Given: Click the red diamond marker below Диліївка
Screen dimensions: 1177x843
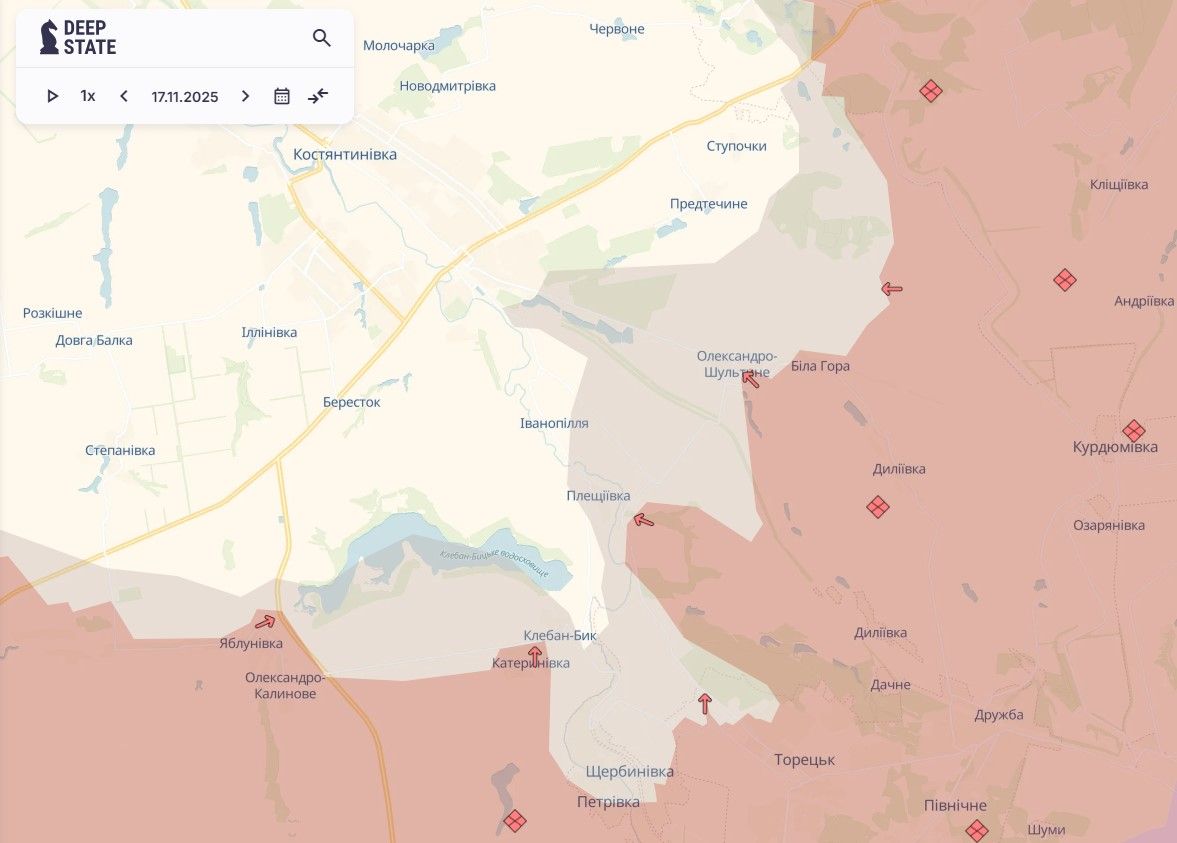Looking at the screenshot, I should [878, 507].
